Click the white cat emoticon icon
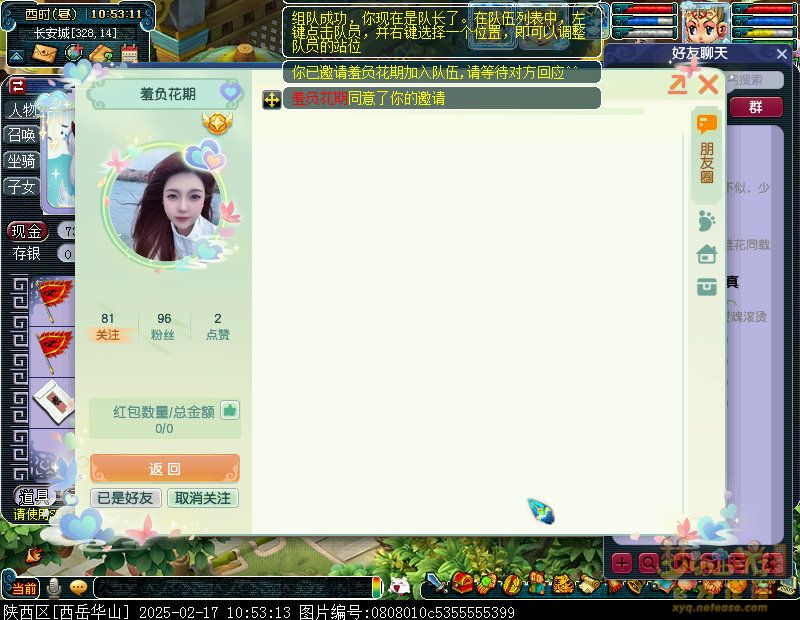 399,587
